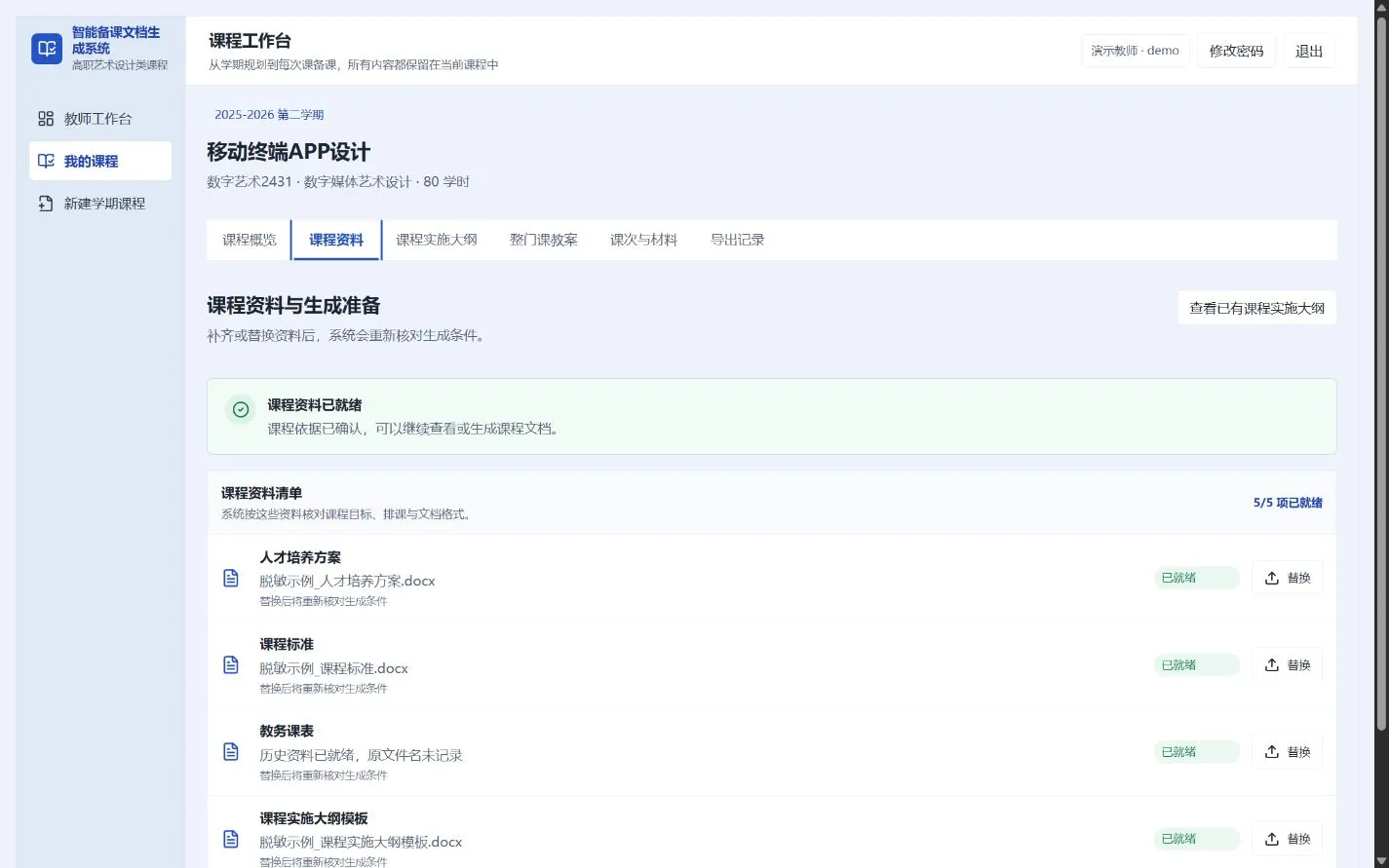Click the file icon beside 人才培养方案
The image size is (1389, 868).
[231, 578]
